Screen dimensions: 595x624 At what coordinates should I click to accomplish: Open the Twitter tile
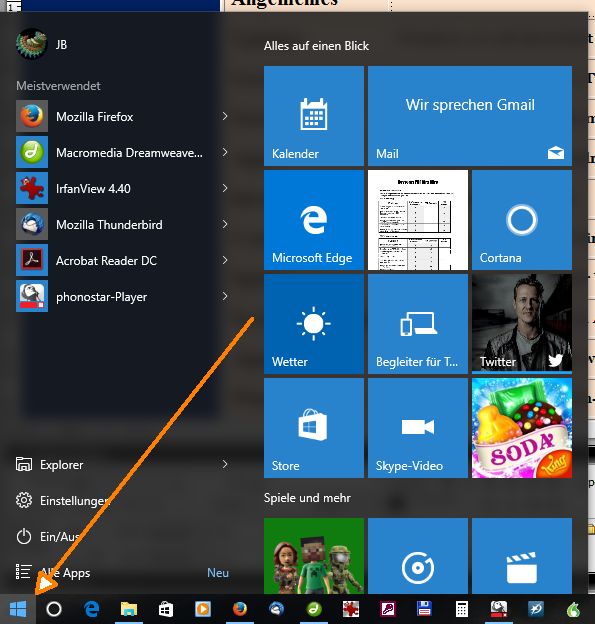(x=522, y=324)
